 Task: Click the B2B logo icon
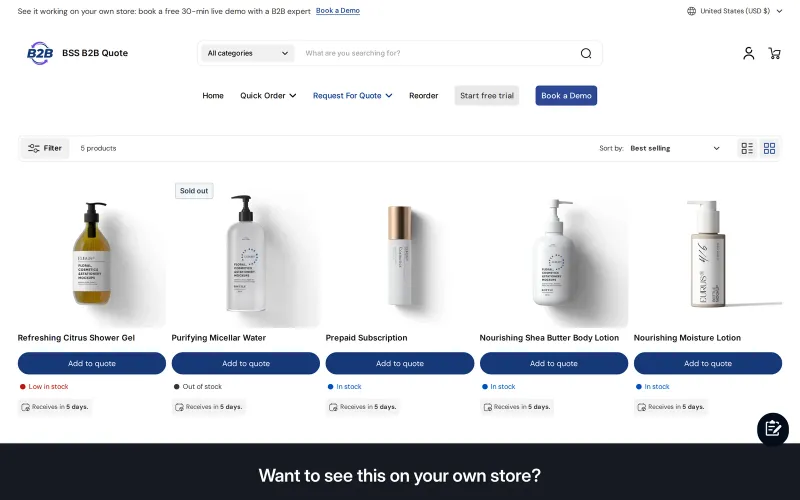click(40, 53)
